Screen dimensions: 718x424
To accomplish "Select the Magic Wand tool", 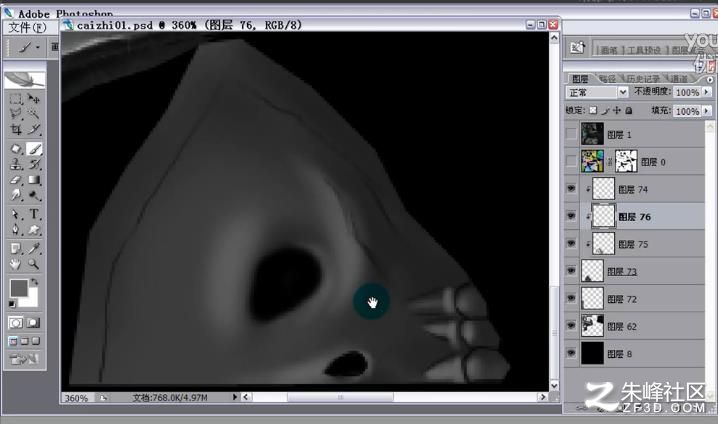I will click(34, 114).
